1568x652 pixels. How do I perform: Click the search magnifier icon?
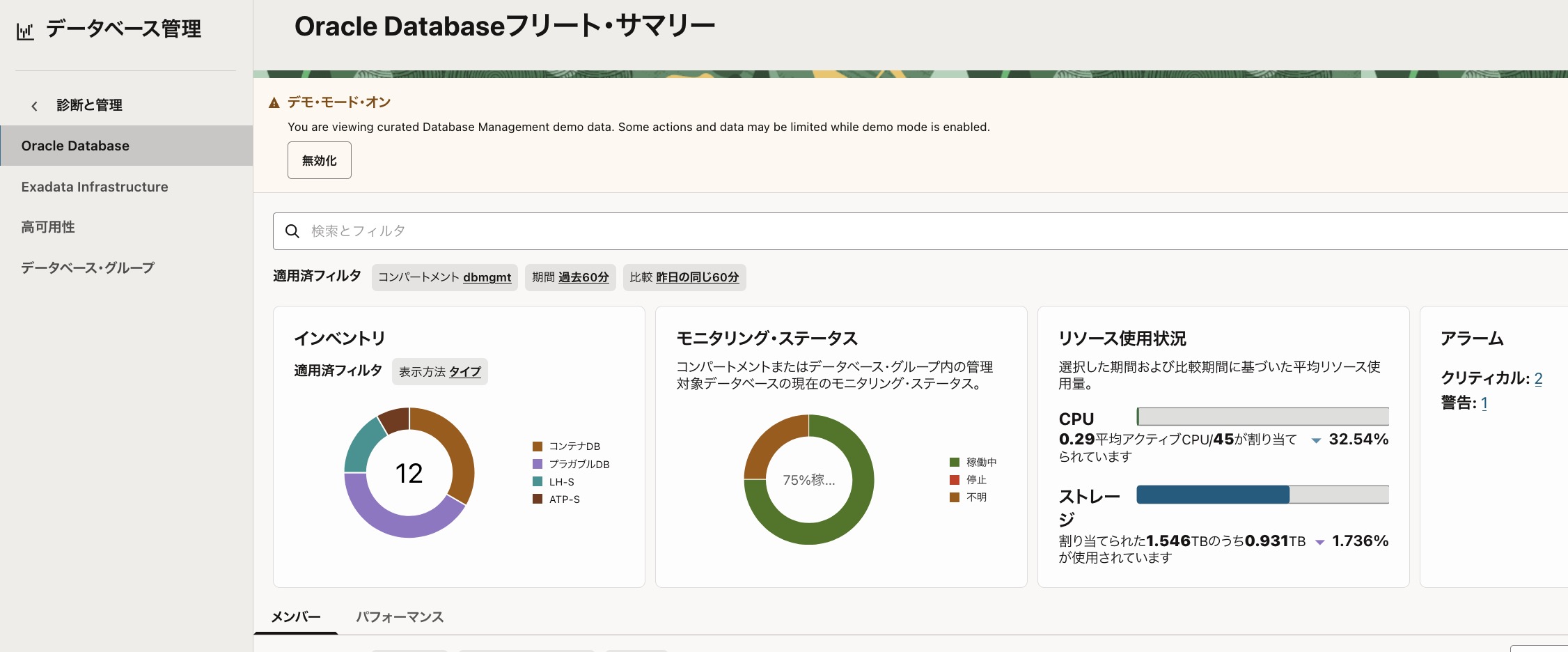point(292,231)
